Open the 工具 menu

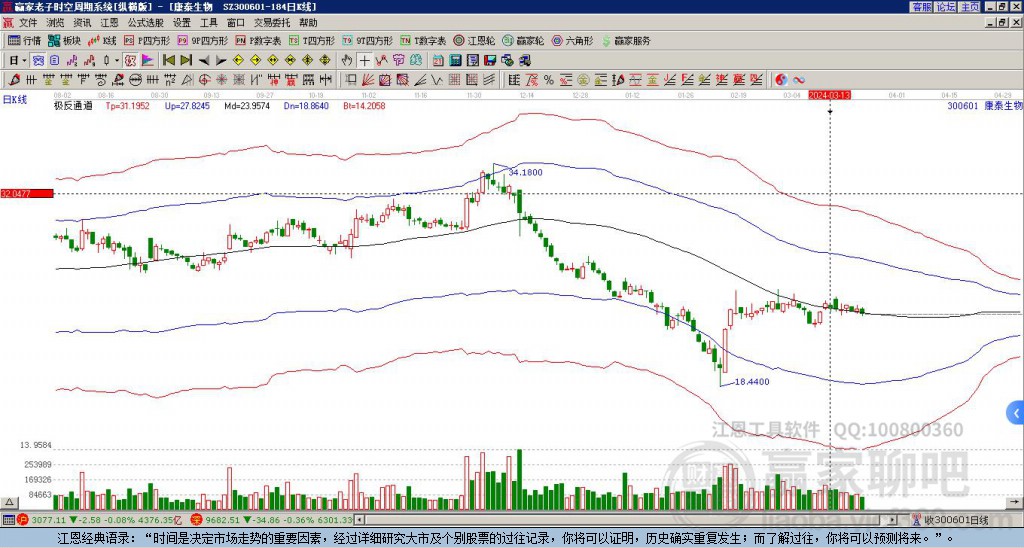209,23
